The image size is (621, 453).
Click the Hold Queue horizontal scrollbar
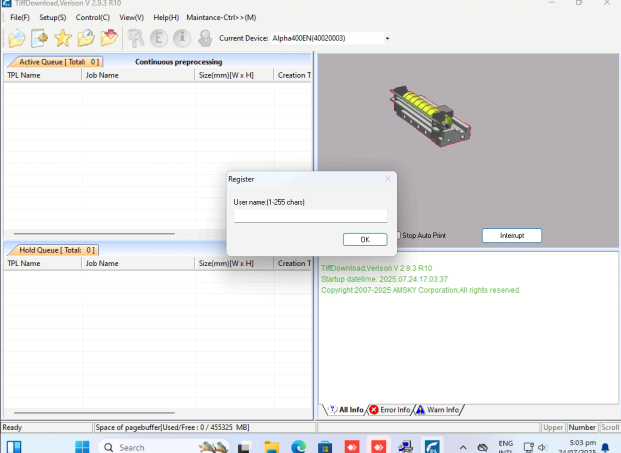[94, 413]
